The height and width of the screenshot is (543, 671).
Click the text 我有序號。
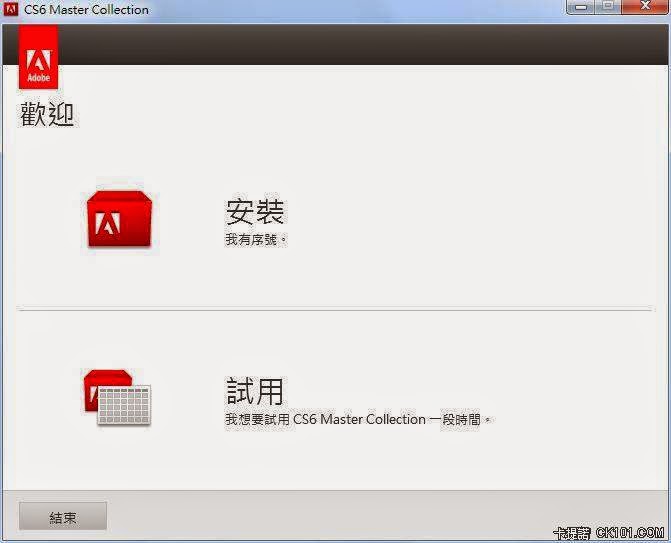pyautogui.click(x=256, y=240)
